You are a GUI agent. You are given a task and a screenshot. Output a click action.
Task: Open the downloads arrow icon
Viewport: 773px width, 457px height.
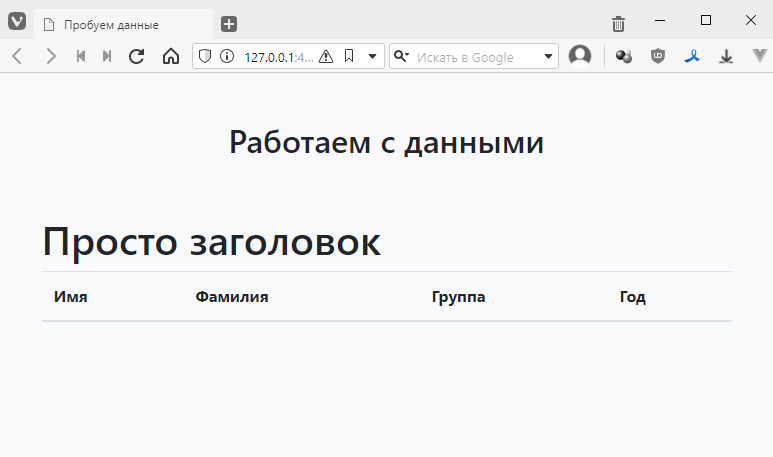tap(726, 57)
